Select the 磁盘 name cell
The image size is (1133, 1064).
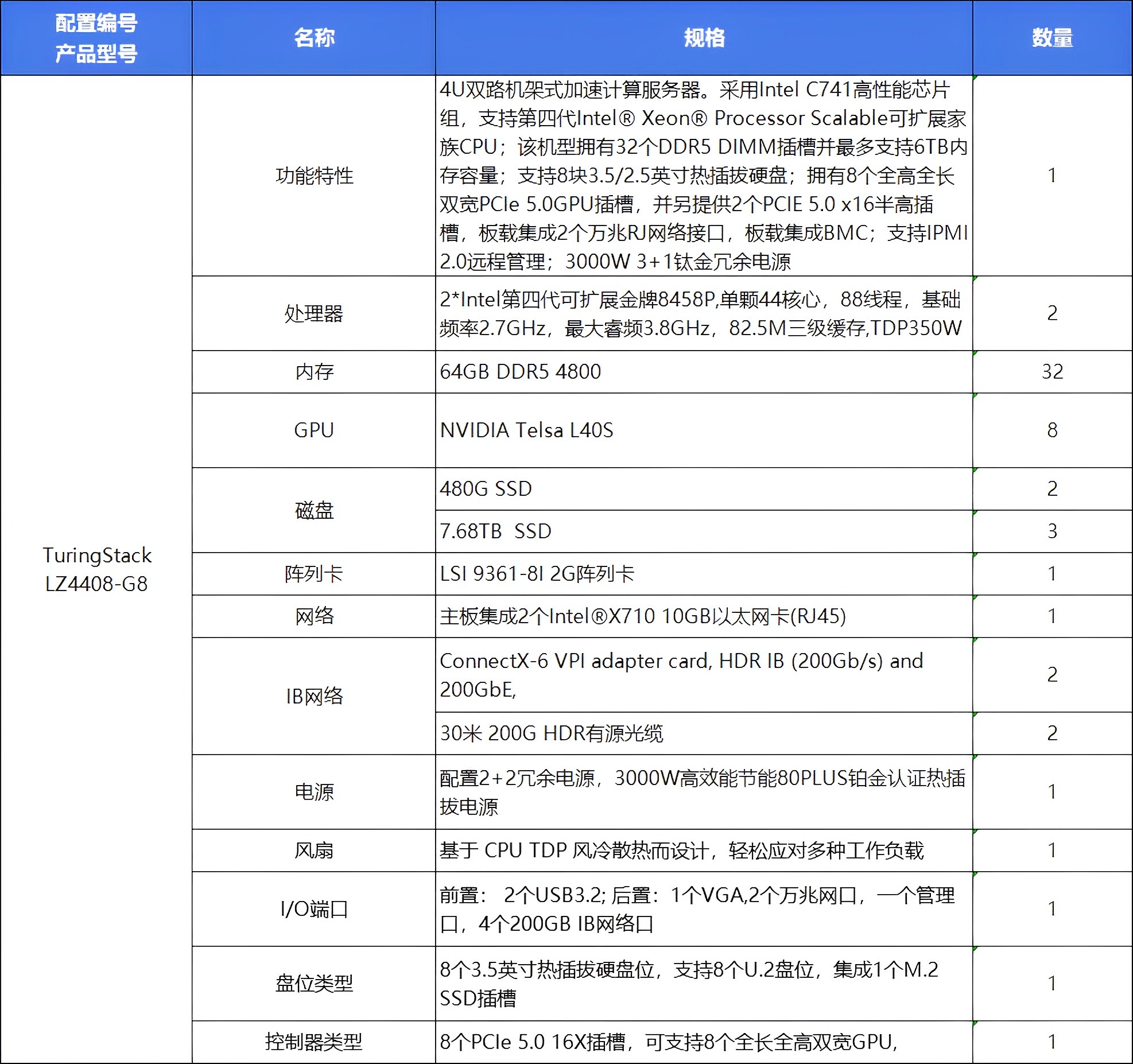314,510
